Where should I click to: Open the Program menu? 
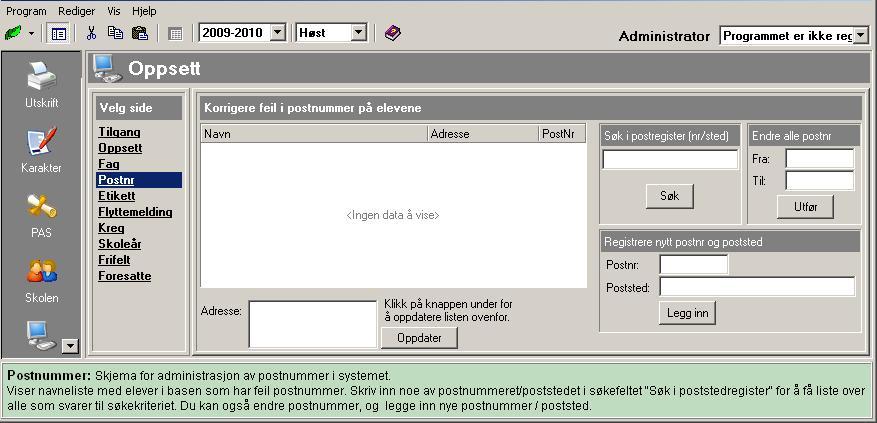(26, 11)
